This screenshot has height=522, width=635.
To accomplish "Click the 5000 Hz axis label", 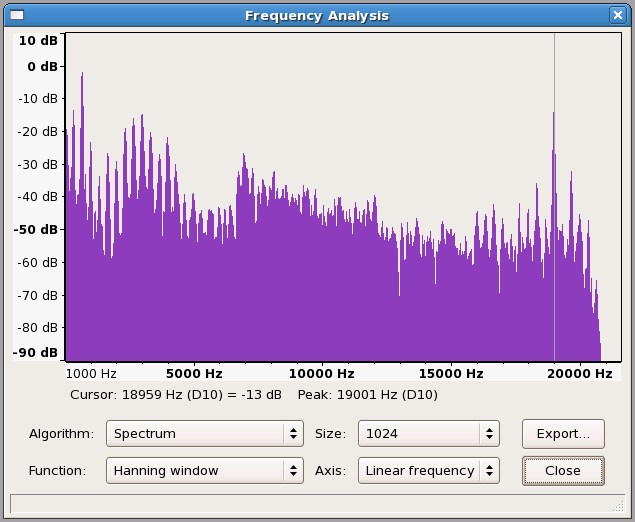I will [x=194, y=373].
